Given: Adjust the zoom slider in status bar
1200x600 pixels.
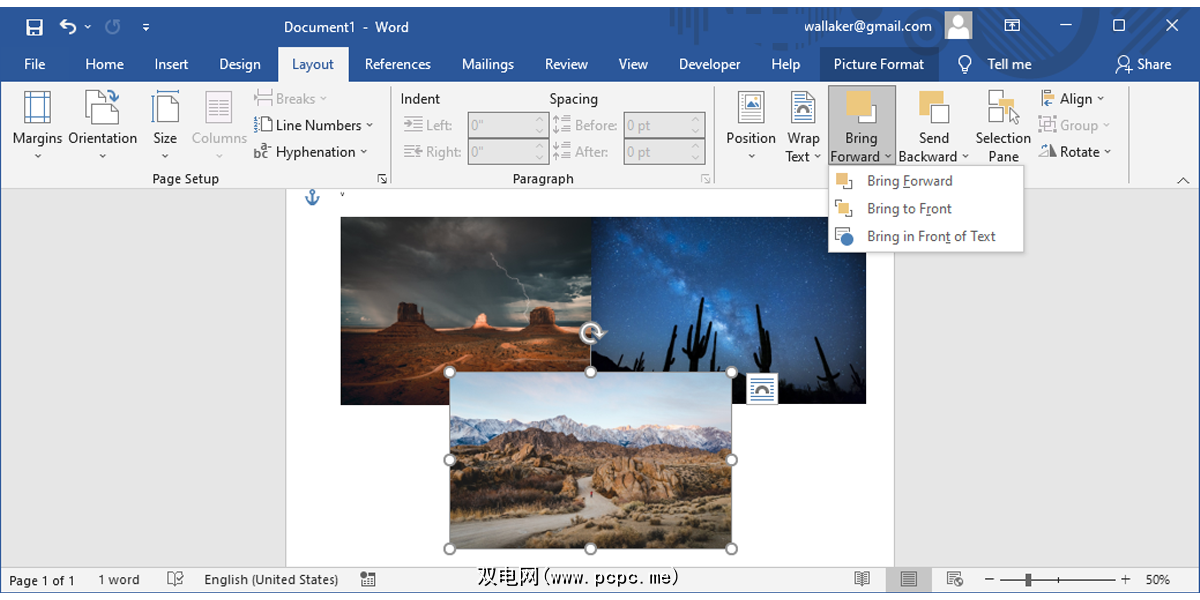Looking at the screenshot, I should click(x=1028, y=580).
